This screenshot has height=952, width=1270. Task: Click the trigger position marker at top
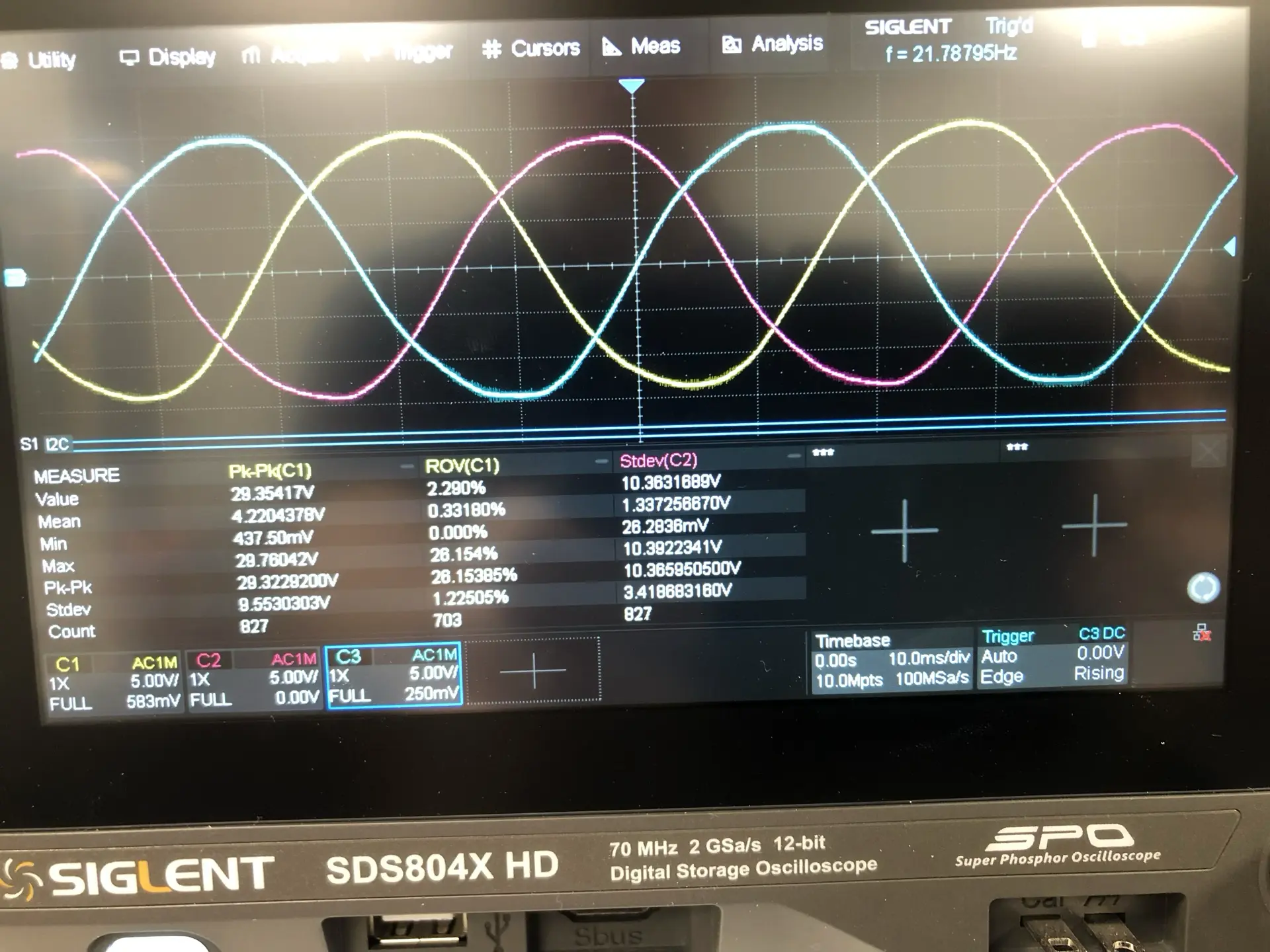[x=632, y=86]
